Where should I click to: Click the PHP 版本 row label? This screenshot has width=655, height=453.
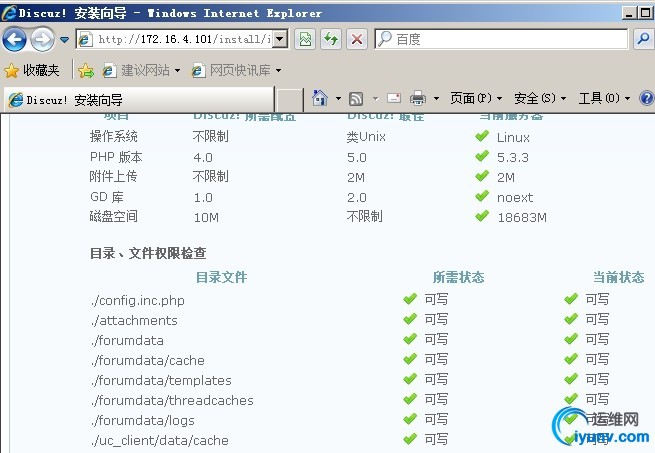click(116, 157)
